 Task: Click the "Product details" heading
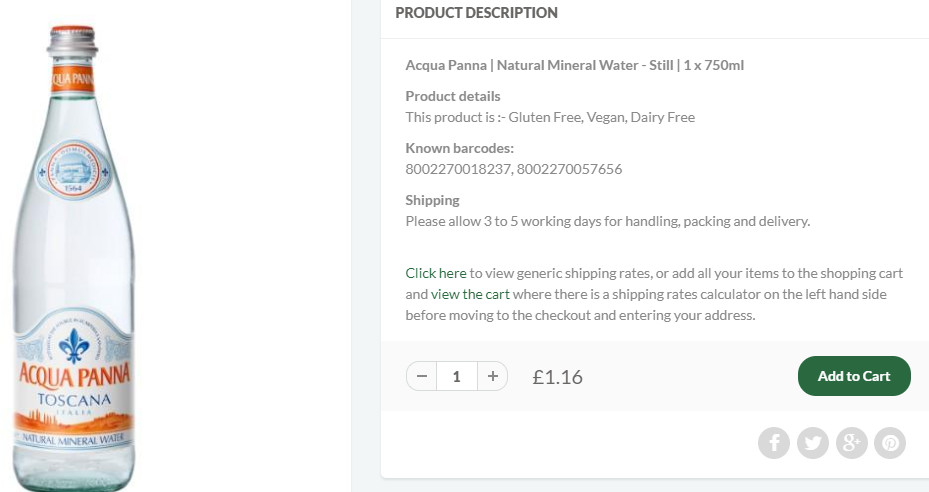coord(452,96)
